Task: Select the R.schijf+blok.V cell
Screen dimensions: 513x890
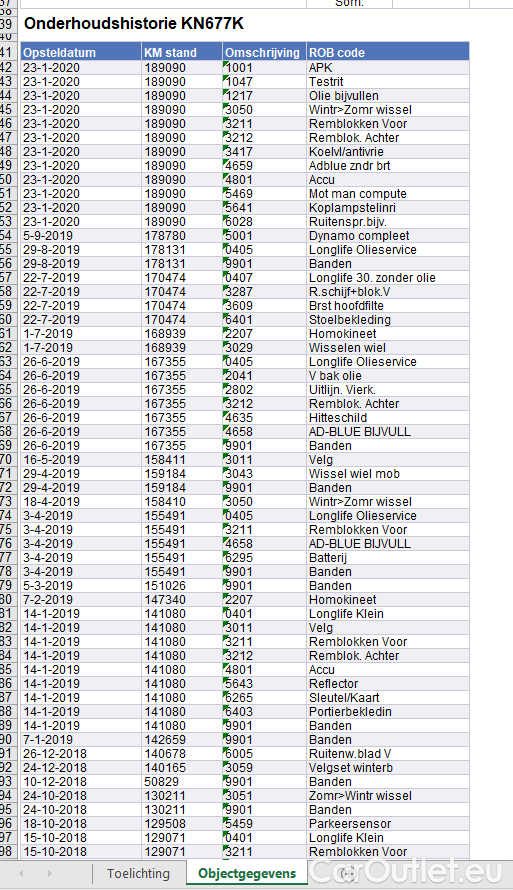Action: pos(388,292)
